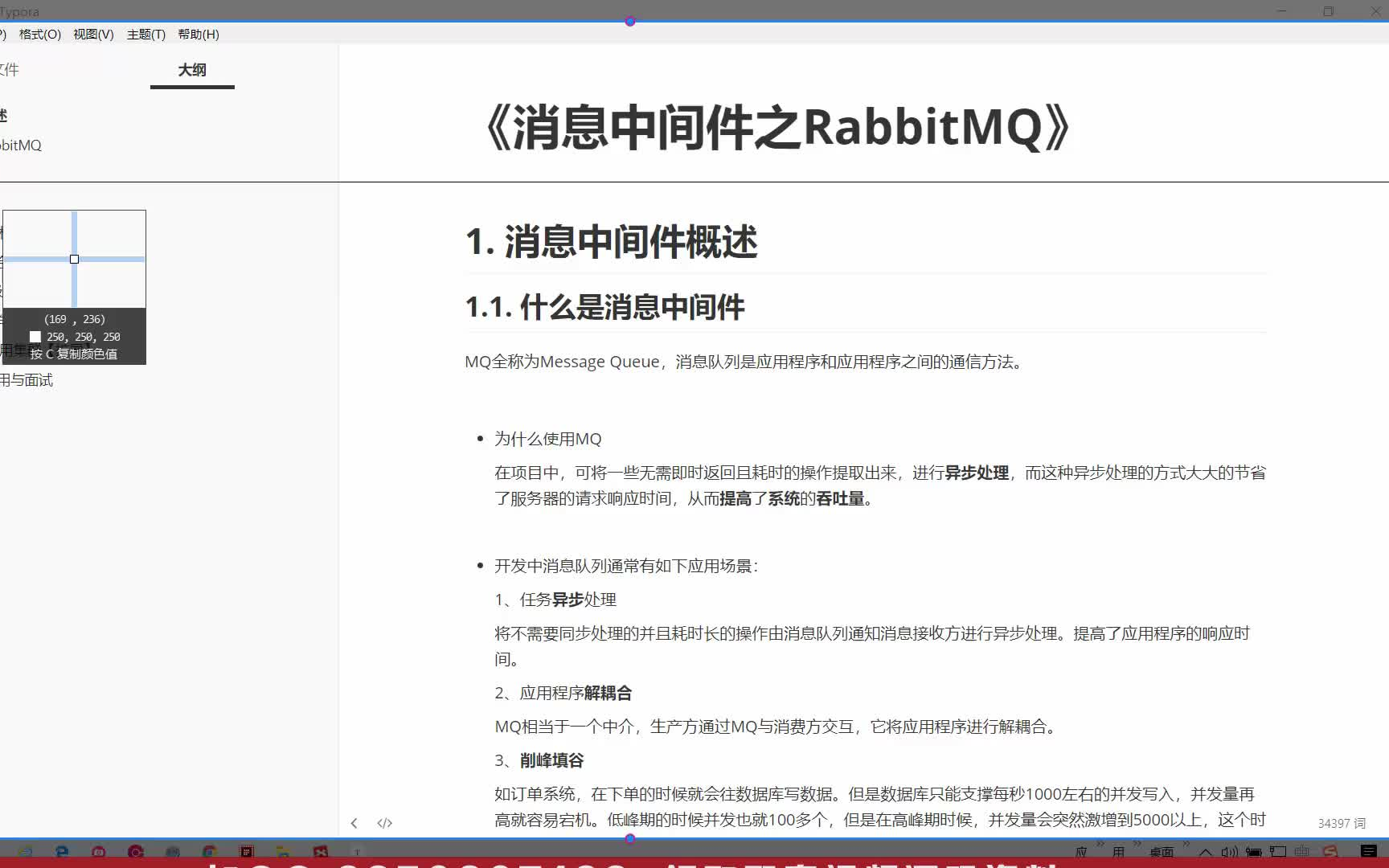
Task: Click the line 3、削峰填谷
Action: (539, 760)
